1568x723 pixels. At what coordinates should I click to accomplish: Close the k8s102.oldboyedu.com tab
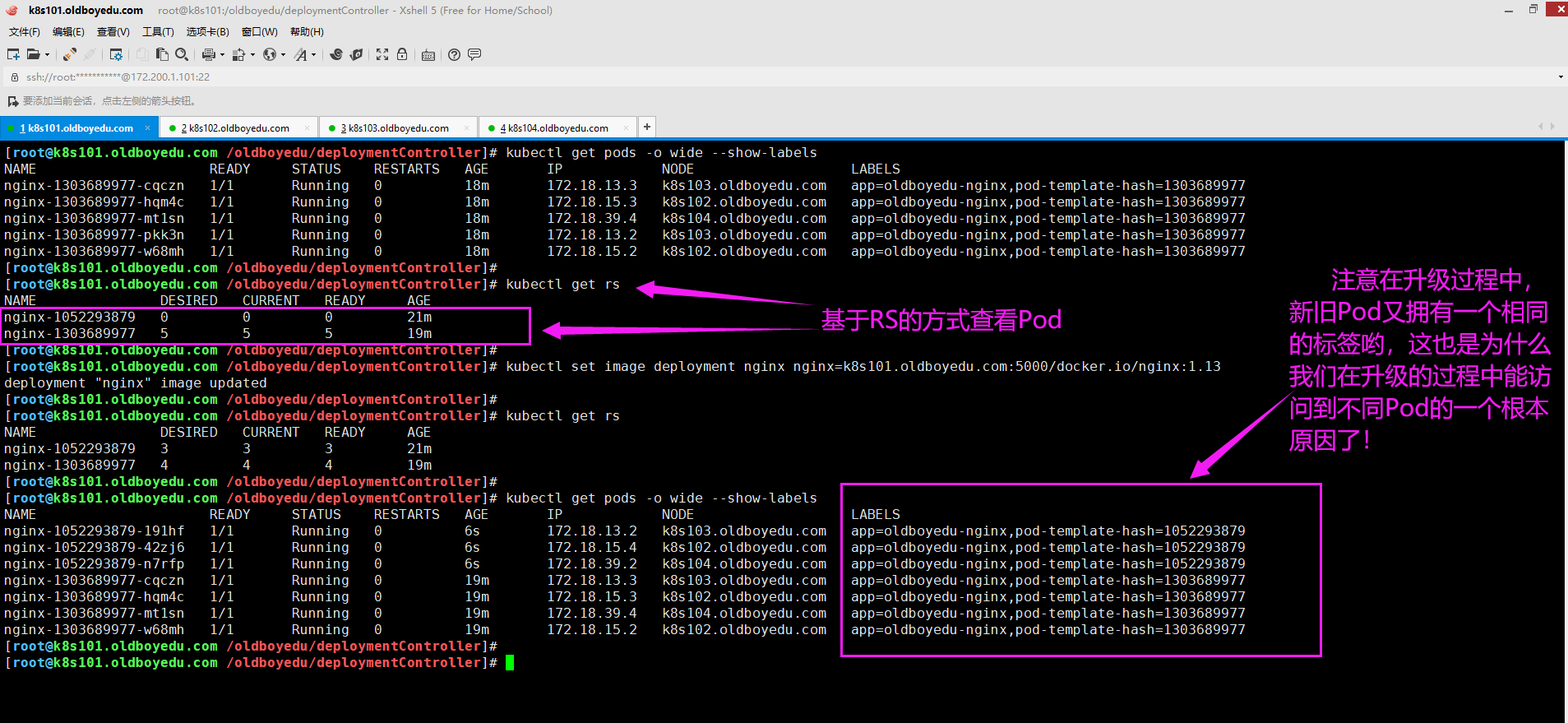[x=307, y=128]
